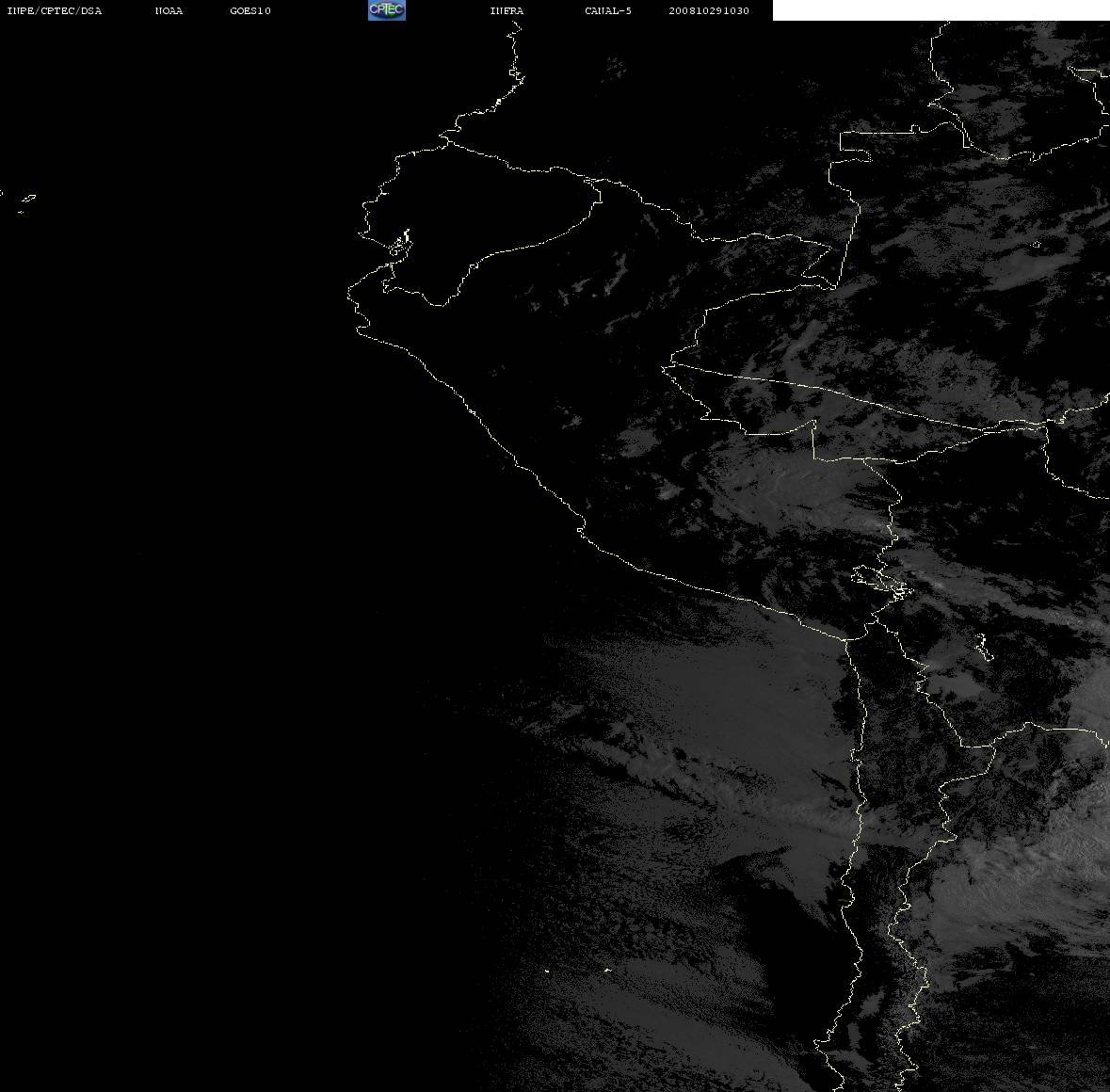
Task: Click the '200810291030' timestamp text
Action: pyautogui.click(x=709, y=10)
